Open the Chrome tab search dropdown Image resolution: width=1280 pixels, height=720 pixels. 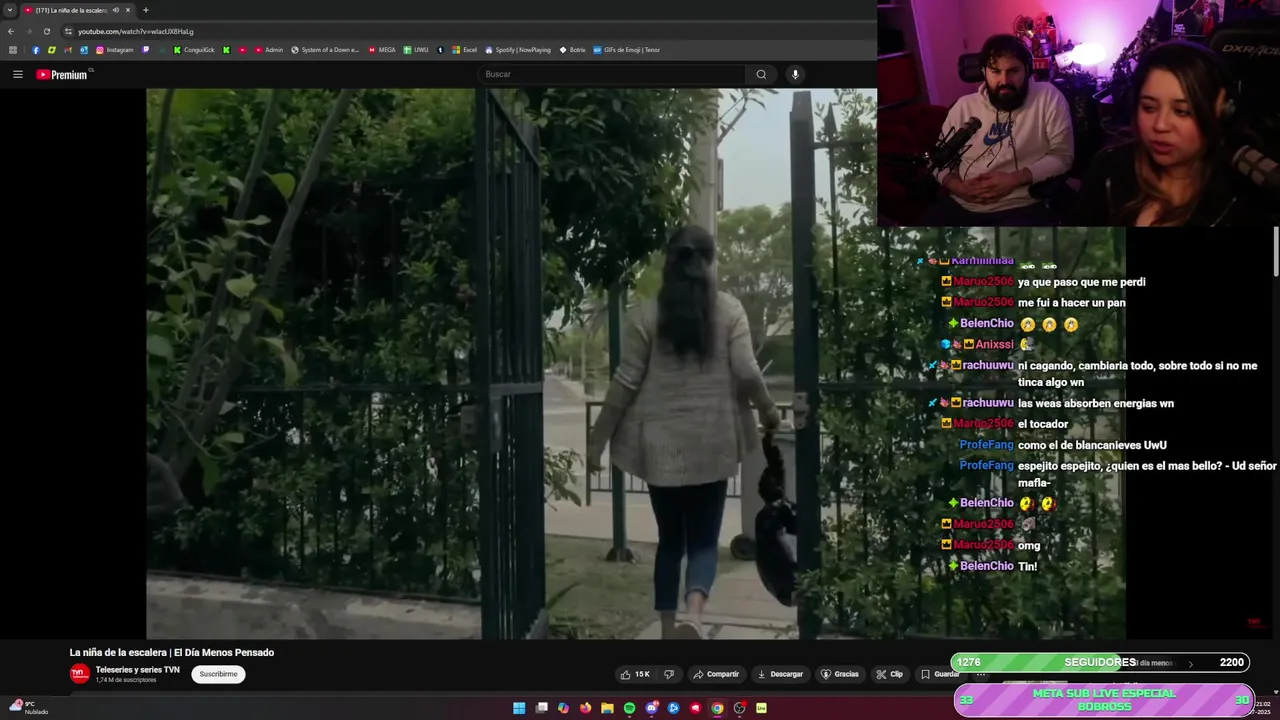coord(10,10)
